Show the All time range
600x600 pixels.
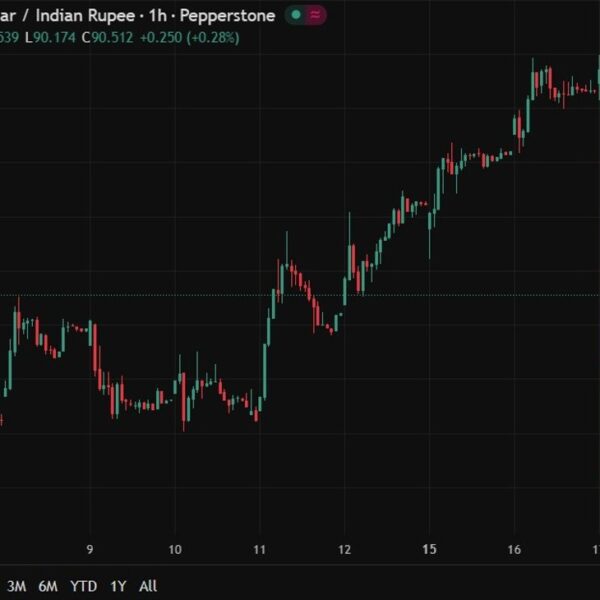pyautogui.click(x=148, y=586)
